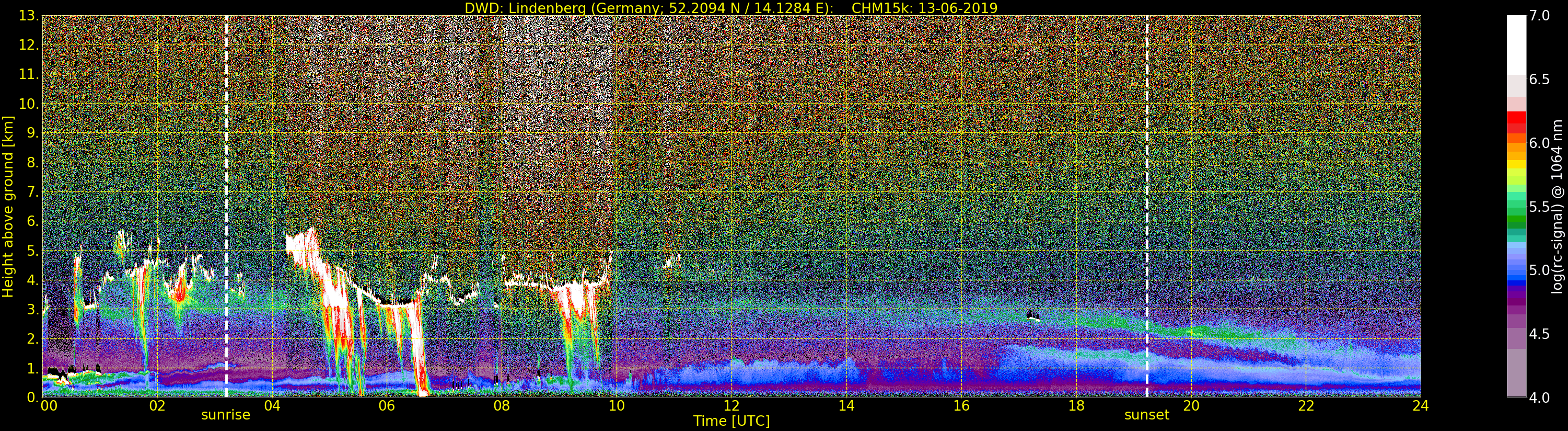
Task: Click the time tick label '10'
Action: [x=617, y=405]
